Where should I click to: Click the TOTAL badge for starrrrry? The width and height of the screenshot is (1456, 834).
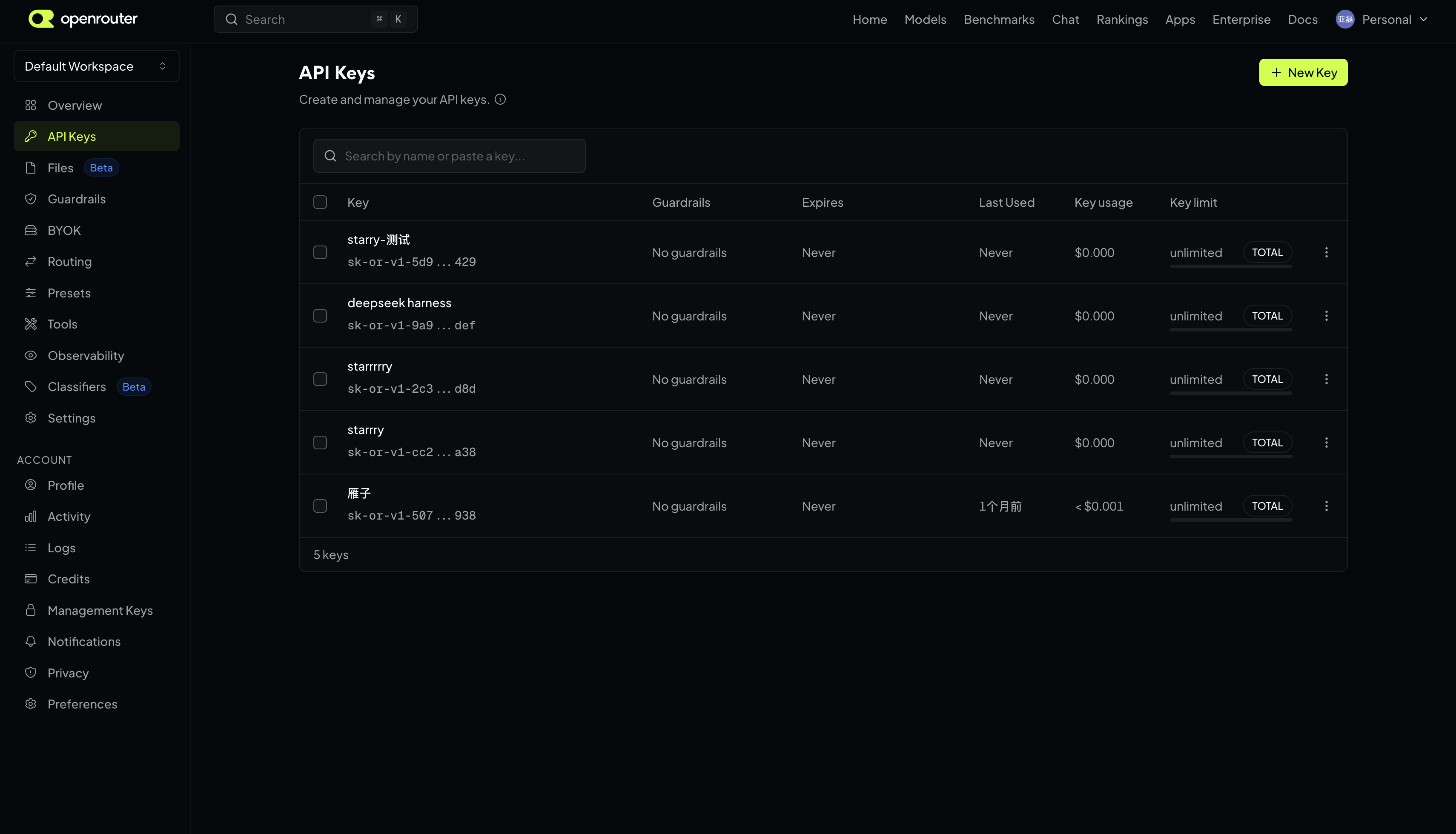[1267, 379]
